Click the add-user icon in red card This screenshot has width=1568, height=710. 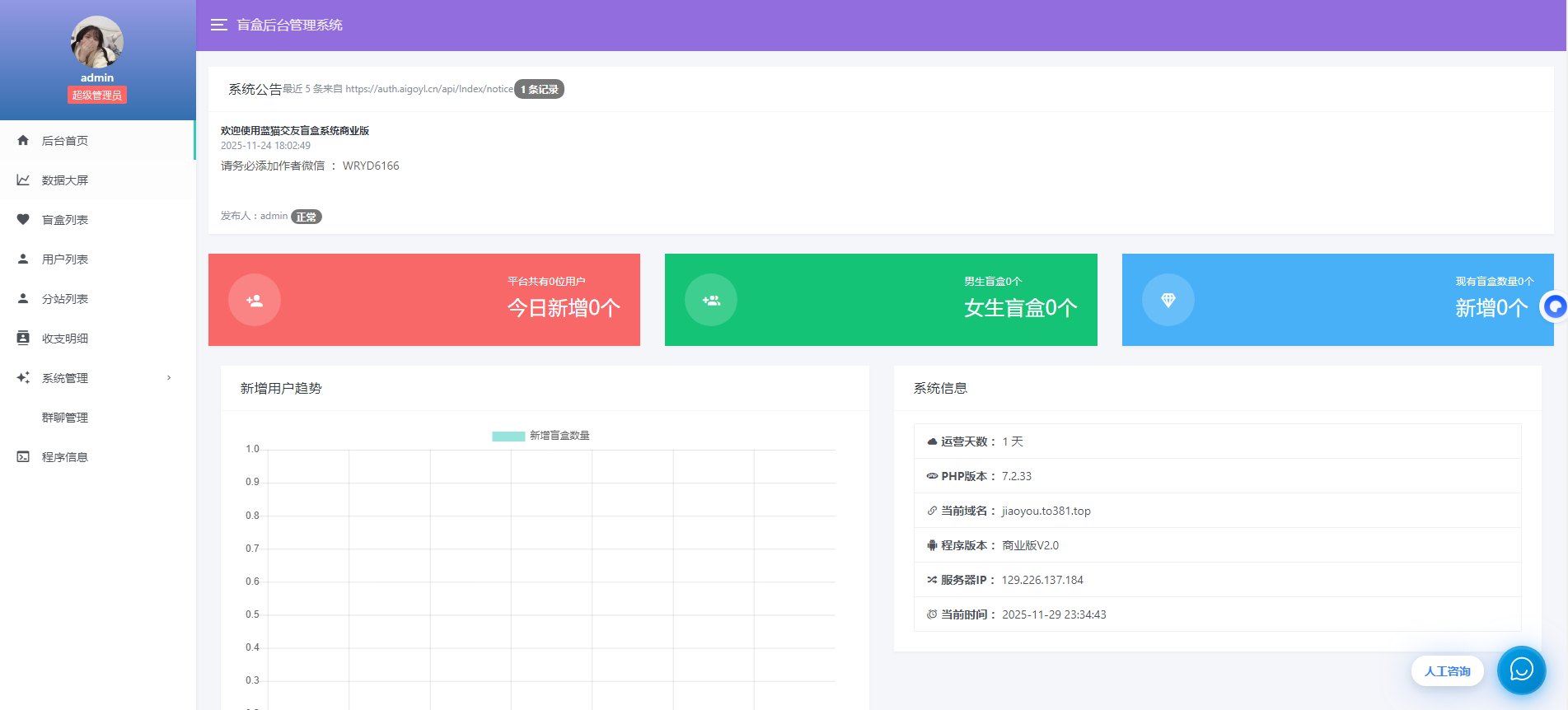(x=255, y=300)
